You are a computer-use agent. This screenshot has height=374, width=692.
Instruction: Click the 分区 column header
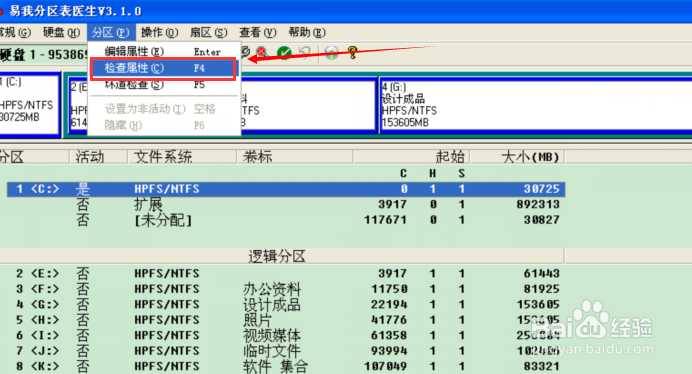pos(34,156)
